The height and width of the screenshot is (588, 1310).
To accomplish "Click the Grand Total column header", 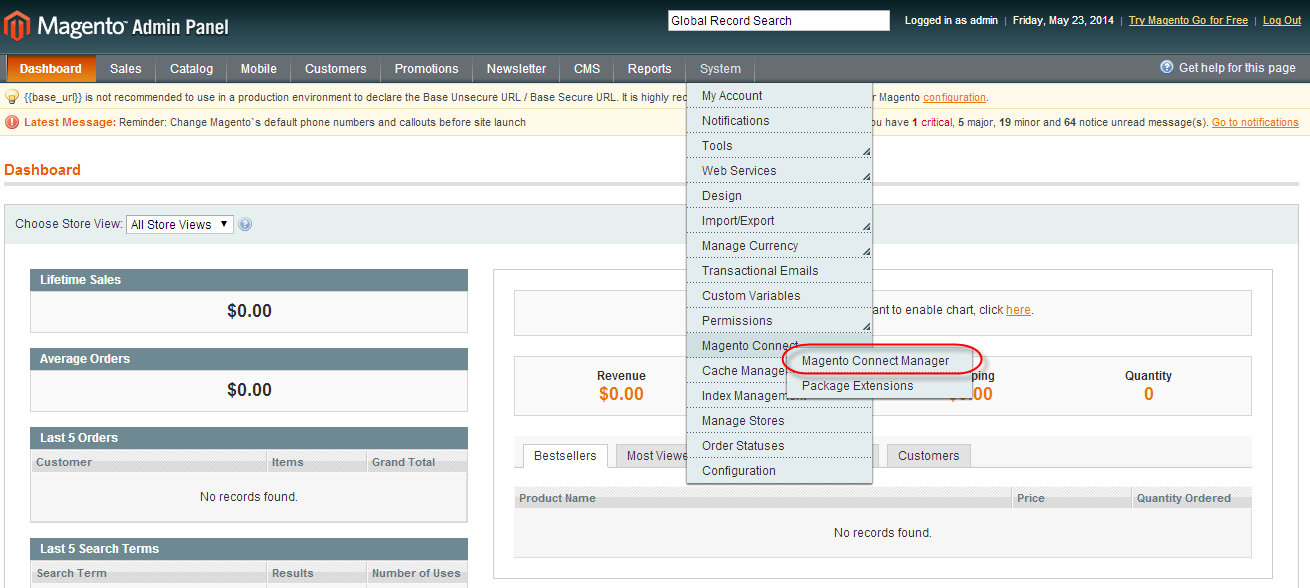I will click(417, 462).
